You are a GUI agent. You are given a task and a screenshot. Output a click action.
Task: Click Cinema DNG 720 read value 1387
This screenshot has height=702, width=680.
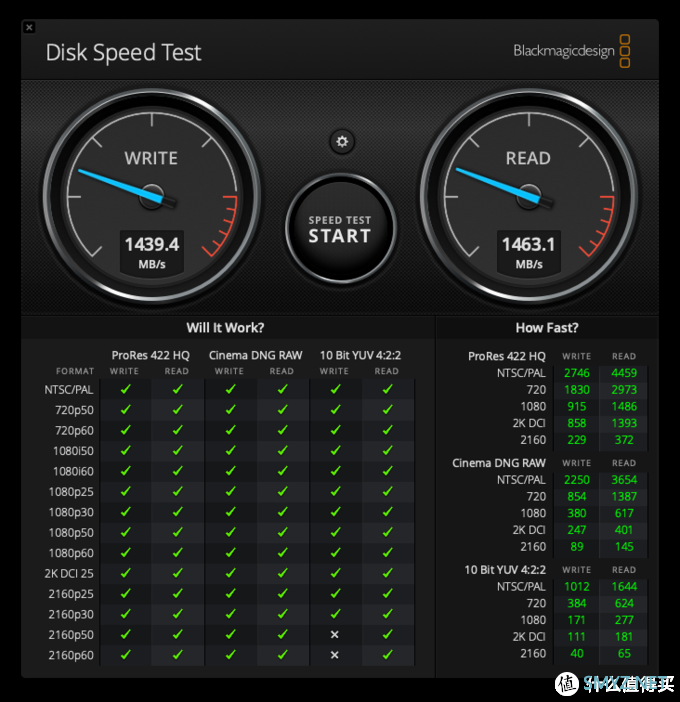tap(624, 497)
